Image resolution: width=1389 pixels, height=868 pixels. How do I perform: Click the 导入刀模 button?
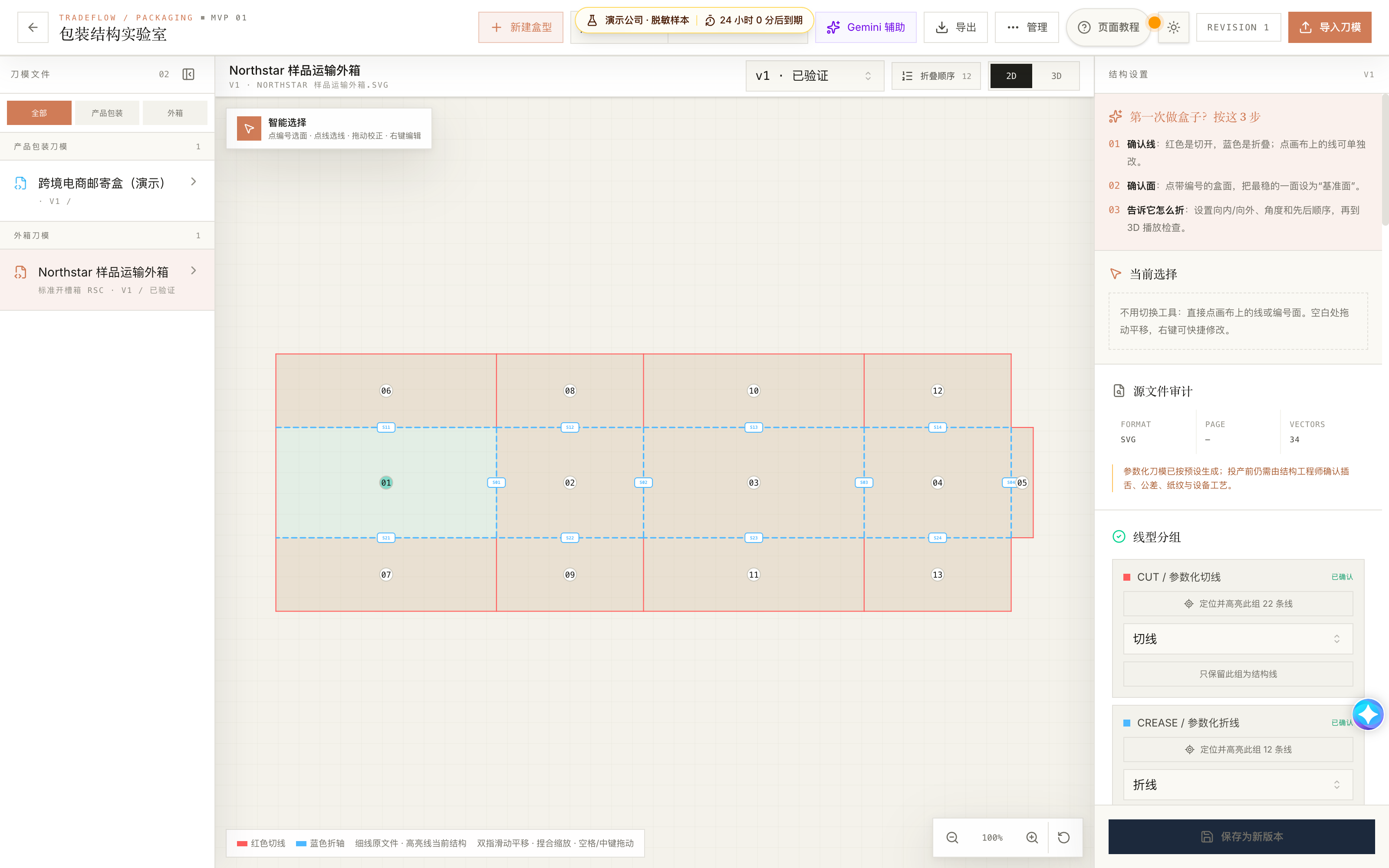pyautogui.click(x=1330, y=27)
